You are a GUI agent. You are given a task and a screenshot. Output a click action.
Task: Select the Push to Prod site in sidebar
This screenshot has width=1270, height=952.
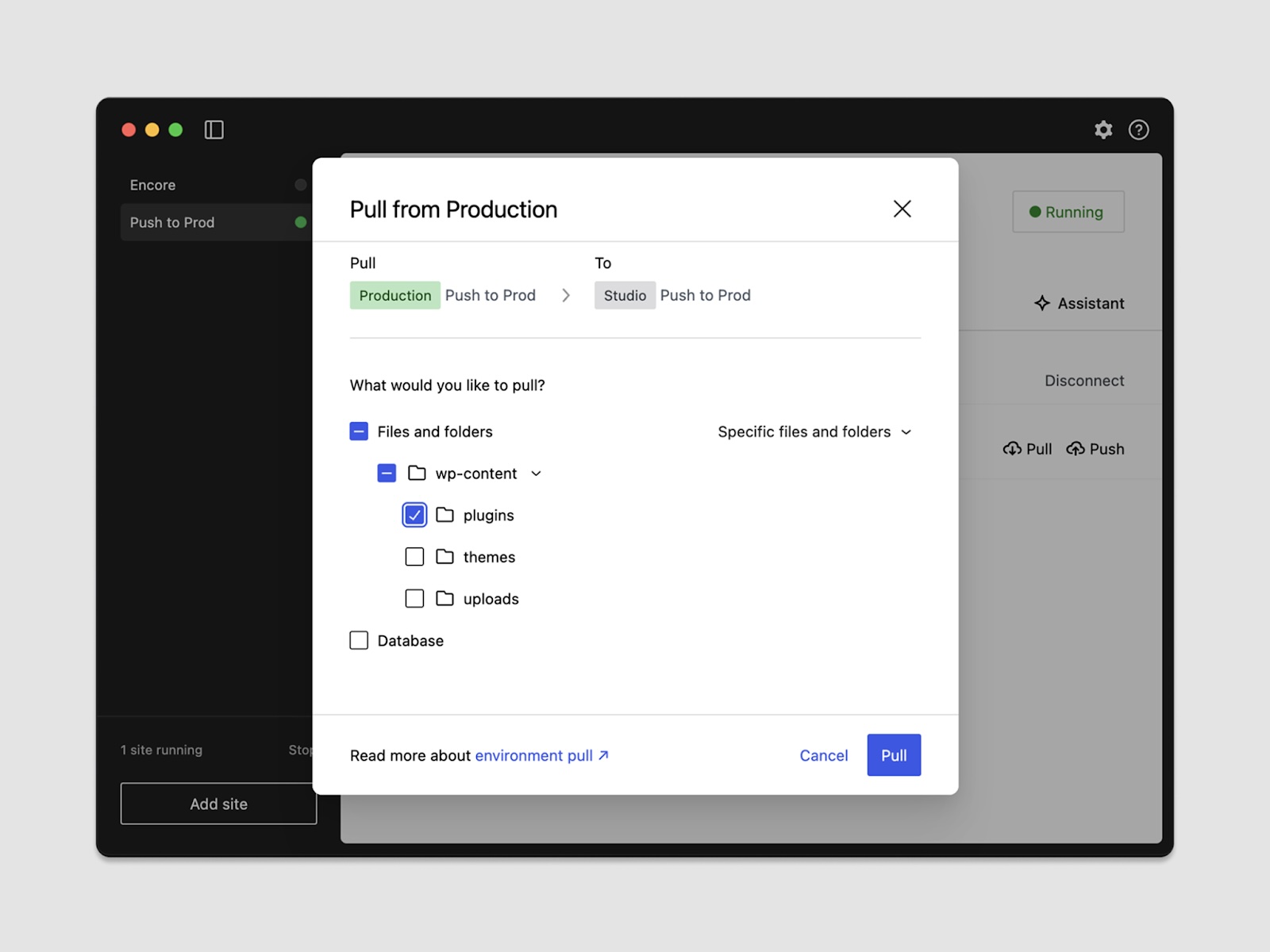[x=216, y=222]
